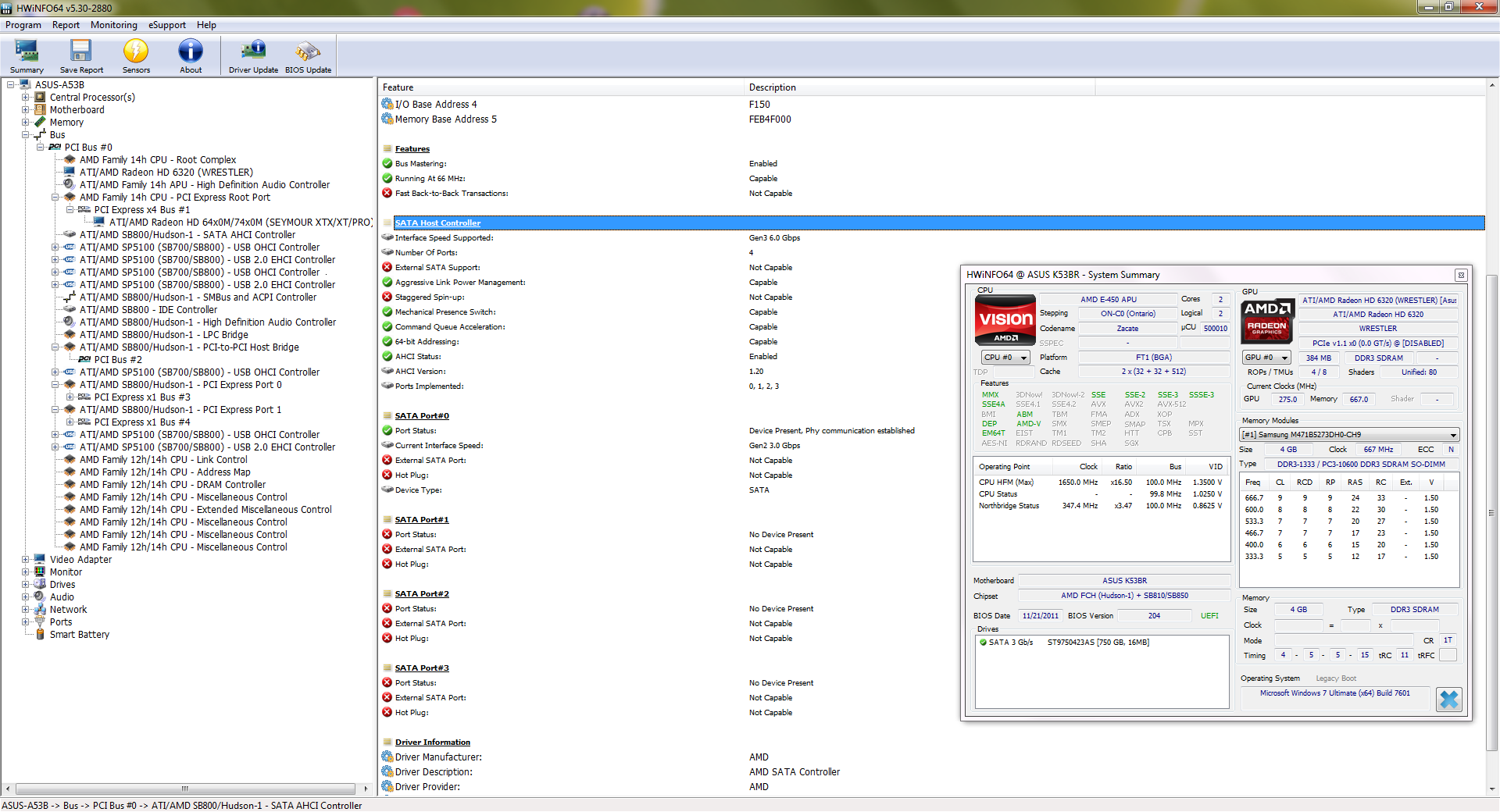Viewport: 1500px width, 812px height.
Task: Select SB800/Hudson-1 SATA AHCI Controller entry
Action: (x=187, y=235)
